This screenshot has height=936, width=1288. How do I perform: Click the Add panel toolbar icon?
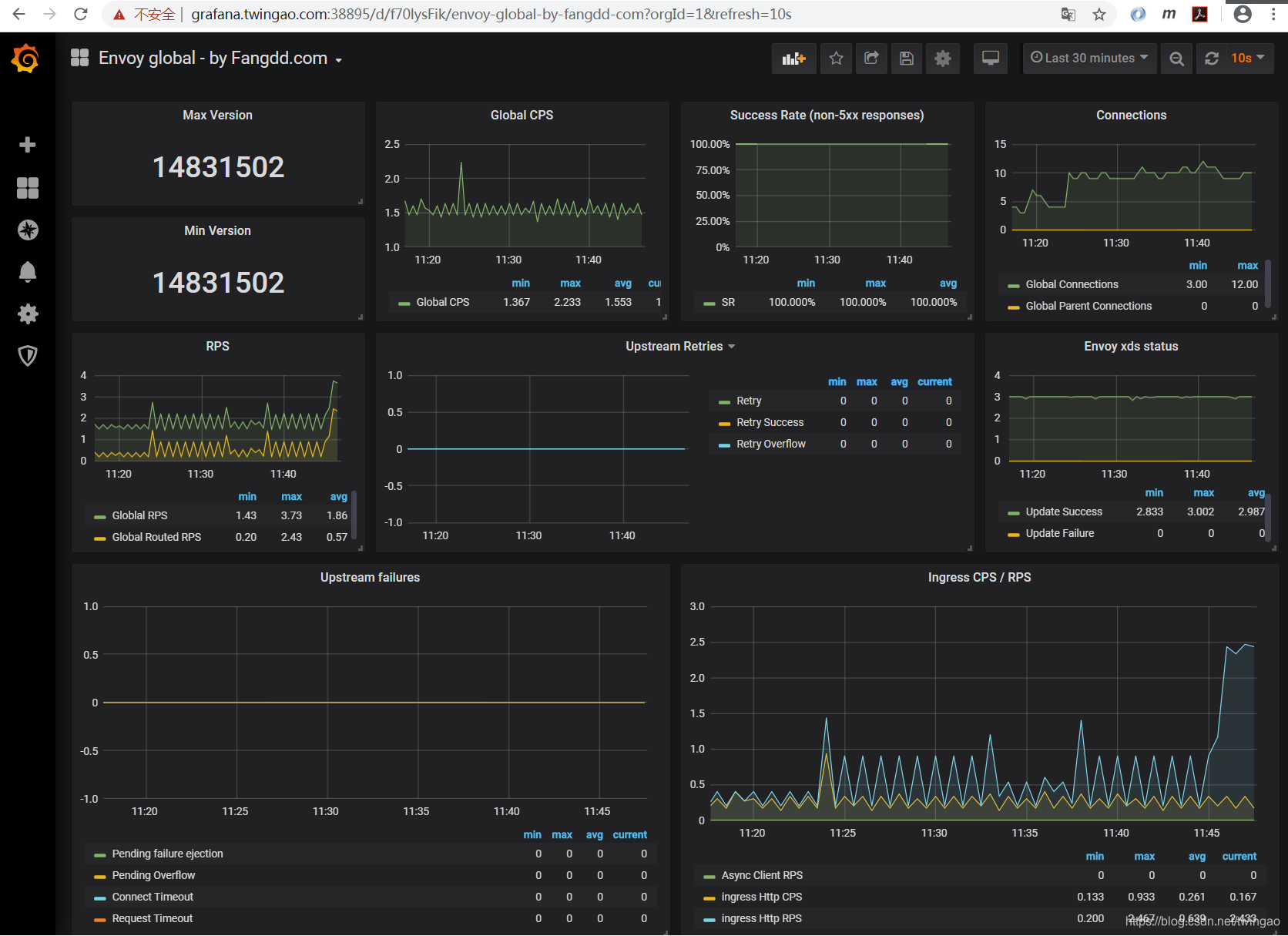[794, 59]
